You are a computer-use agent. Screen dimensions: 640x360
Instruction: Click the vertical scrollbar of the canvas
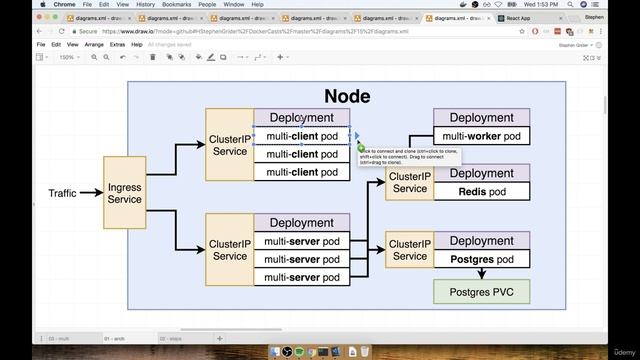605,105
